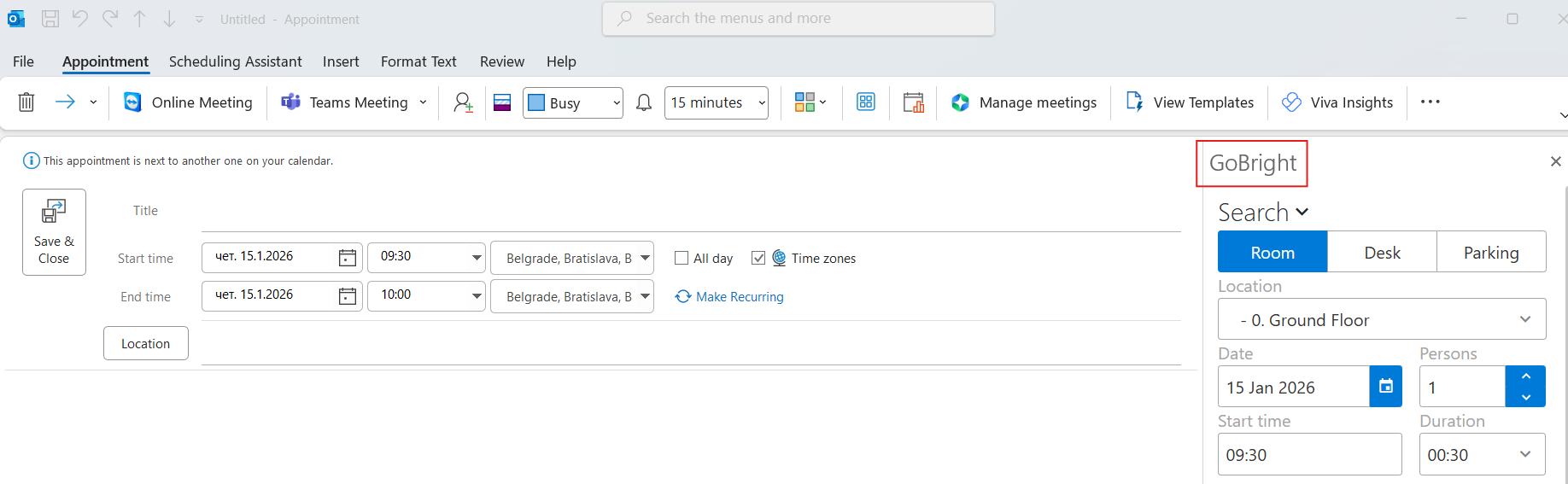Select the Desk toggle in GoBright

point(1382,253)
